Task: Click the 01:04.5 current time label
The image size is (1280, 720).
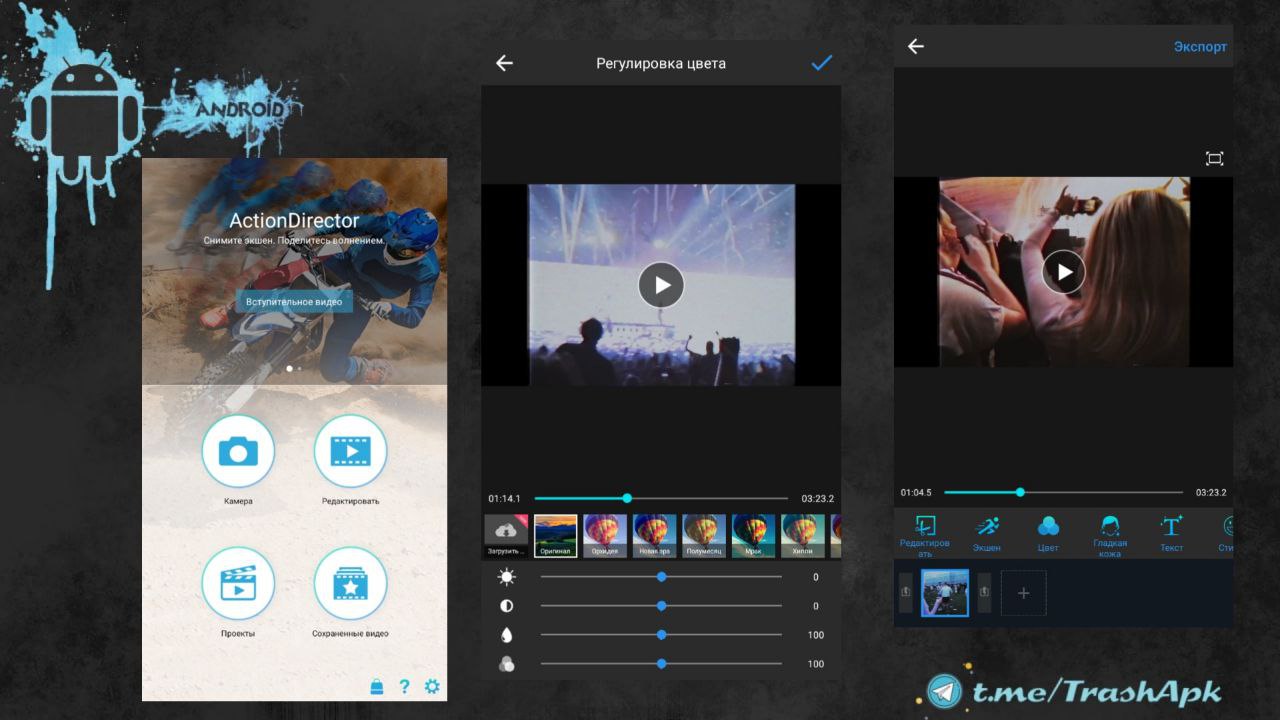Action: (x=916, y=492)
